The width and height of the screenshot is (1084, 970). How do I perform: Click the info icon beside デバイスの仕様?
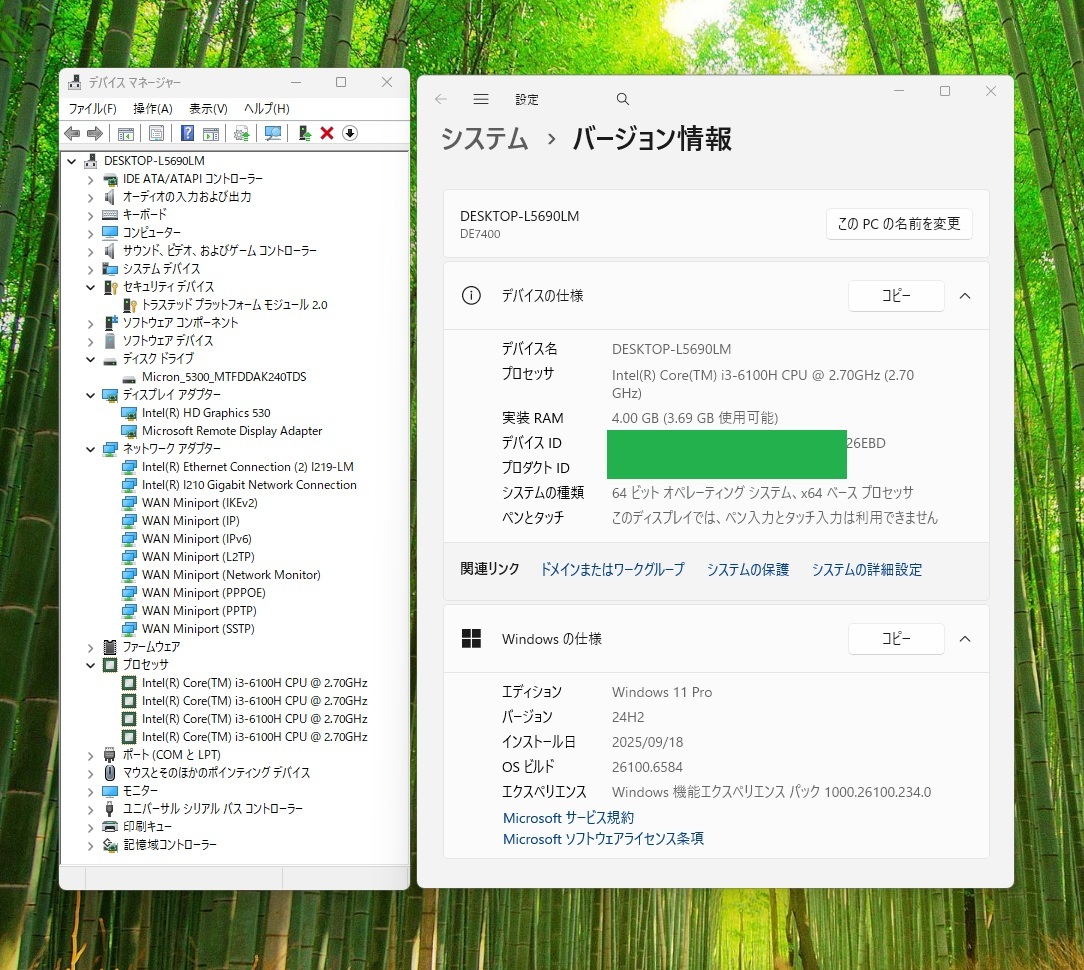coord(471,296)
